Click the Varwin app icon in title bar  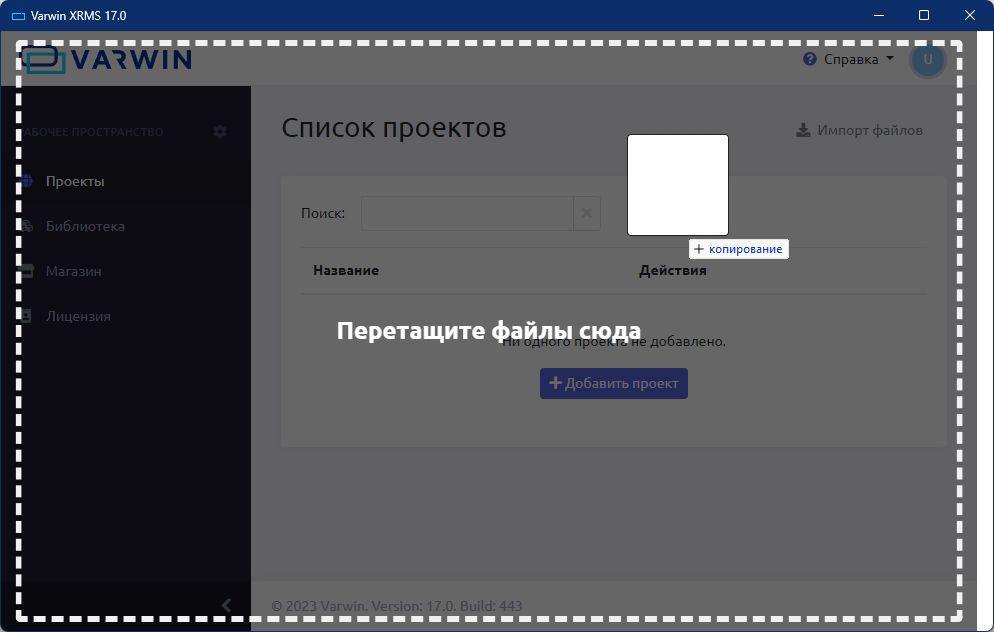(17, 16)
